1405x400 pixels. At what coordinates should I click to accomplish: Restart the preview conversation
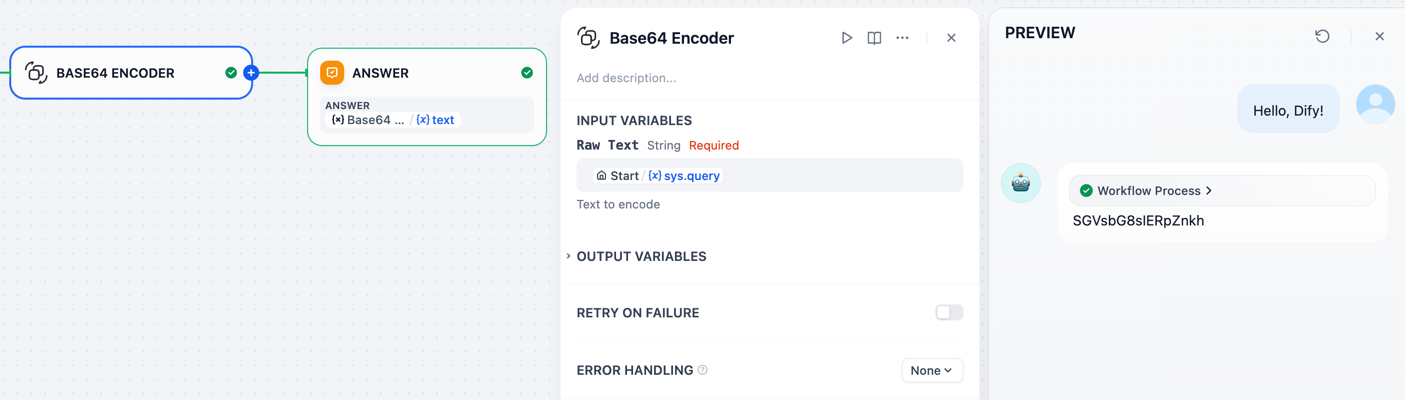point(1322,36)
